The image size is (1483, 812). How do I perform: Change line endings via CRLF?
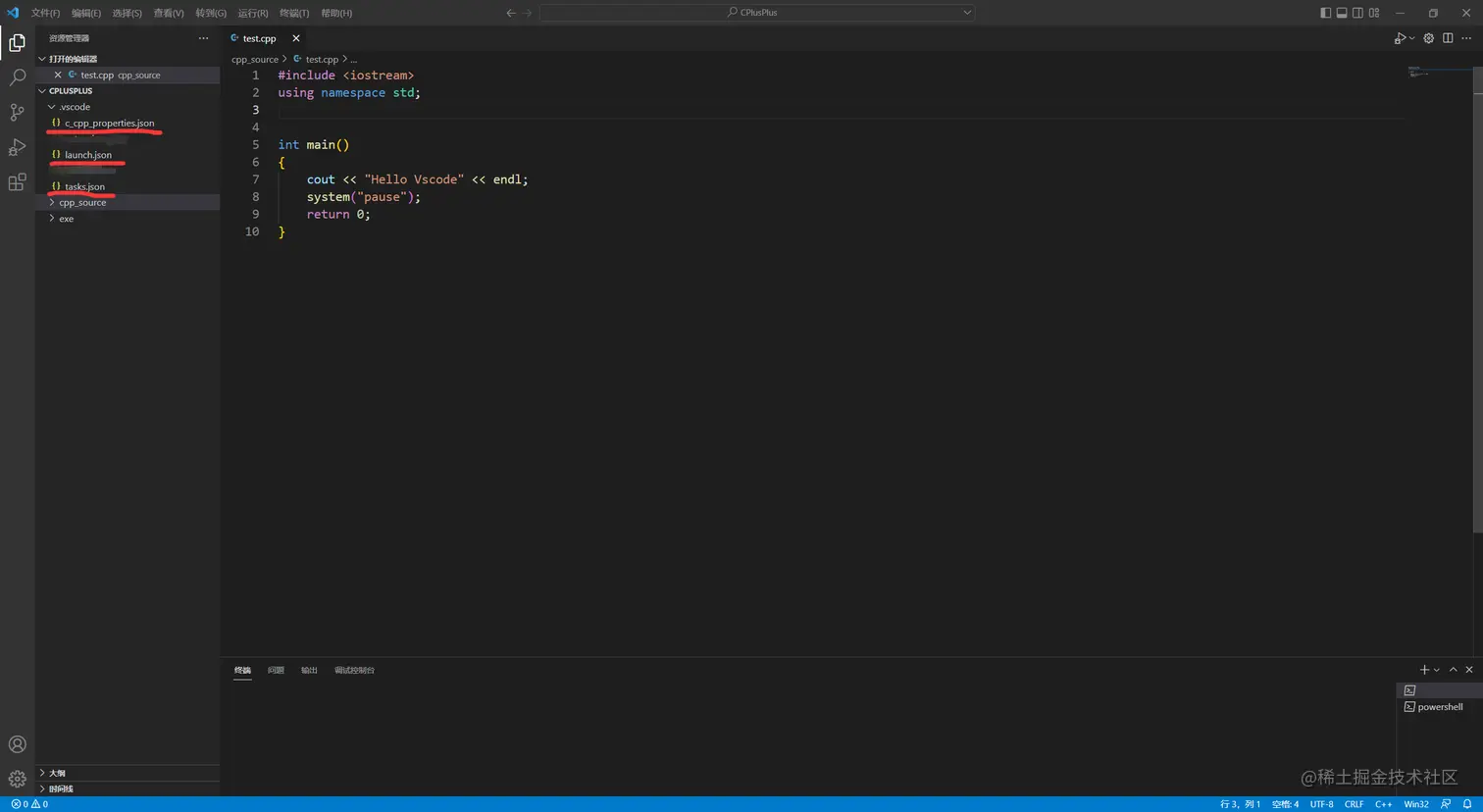1354,804
